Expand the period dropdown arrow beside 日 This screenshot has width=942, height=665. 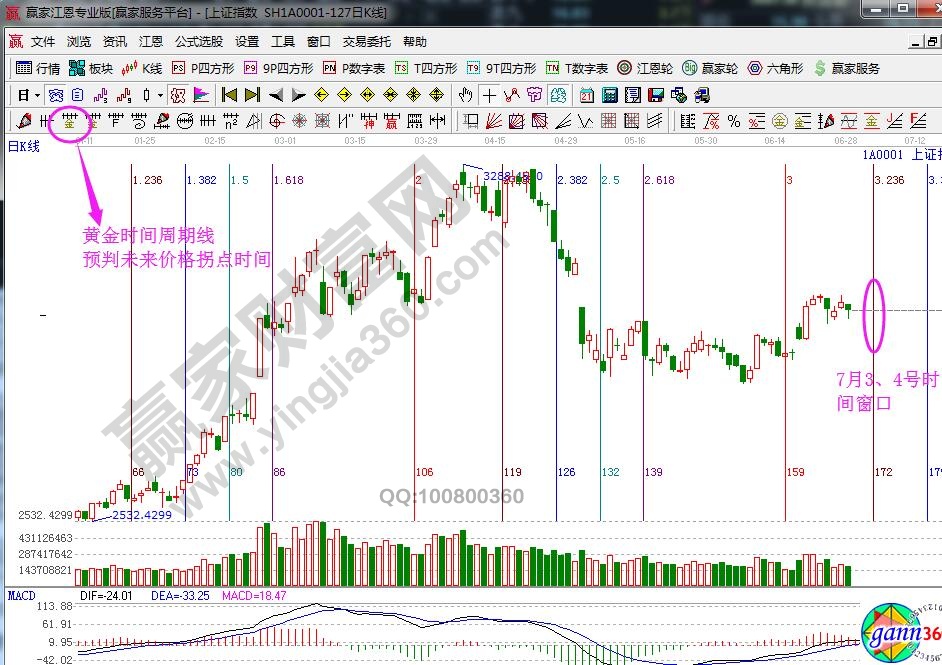[x=38, y=95]
